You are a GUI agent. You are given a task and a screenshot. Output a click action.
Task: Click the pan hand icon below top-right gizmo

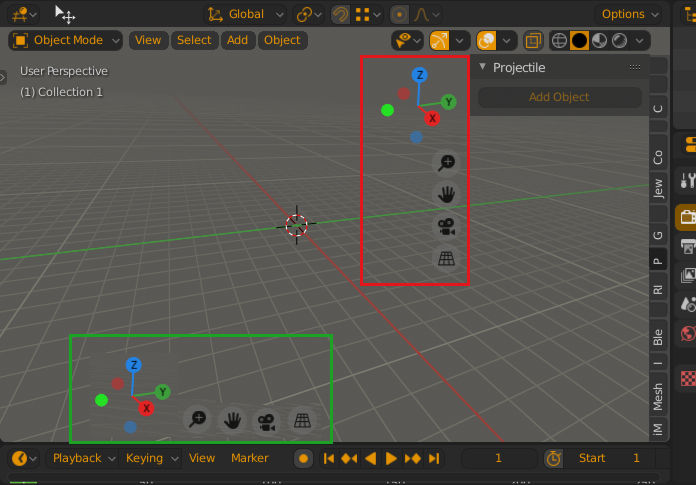click(x=446, y=195)
